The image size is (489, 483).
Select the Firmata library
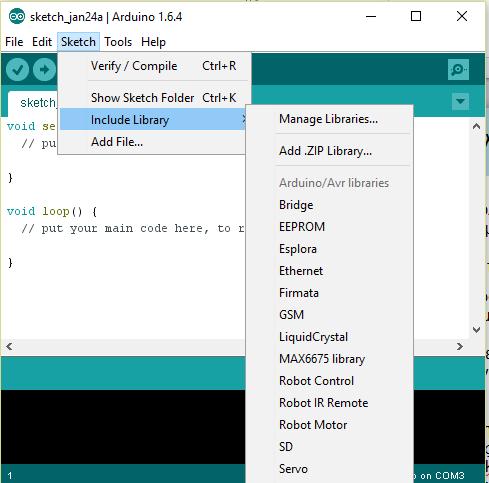(328, 293)
